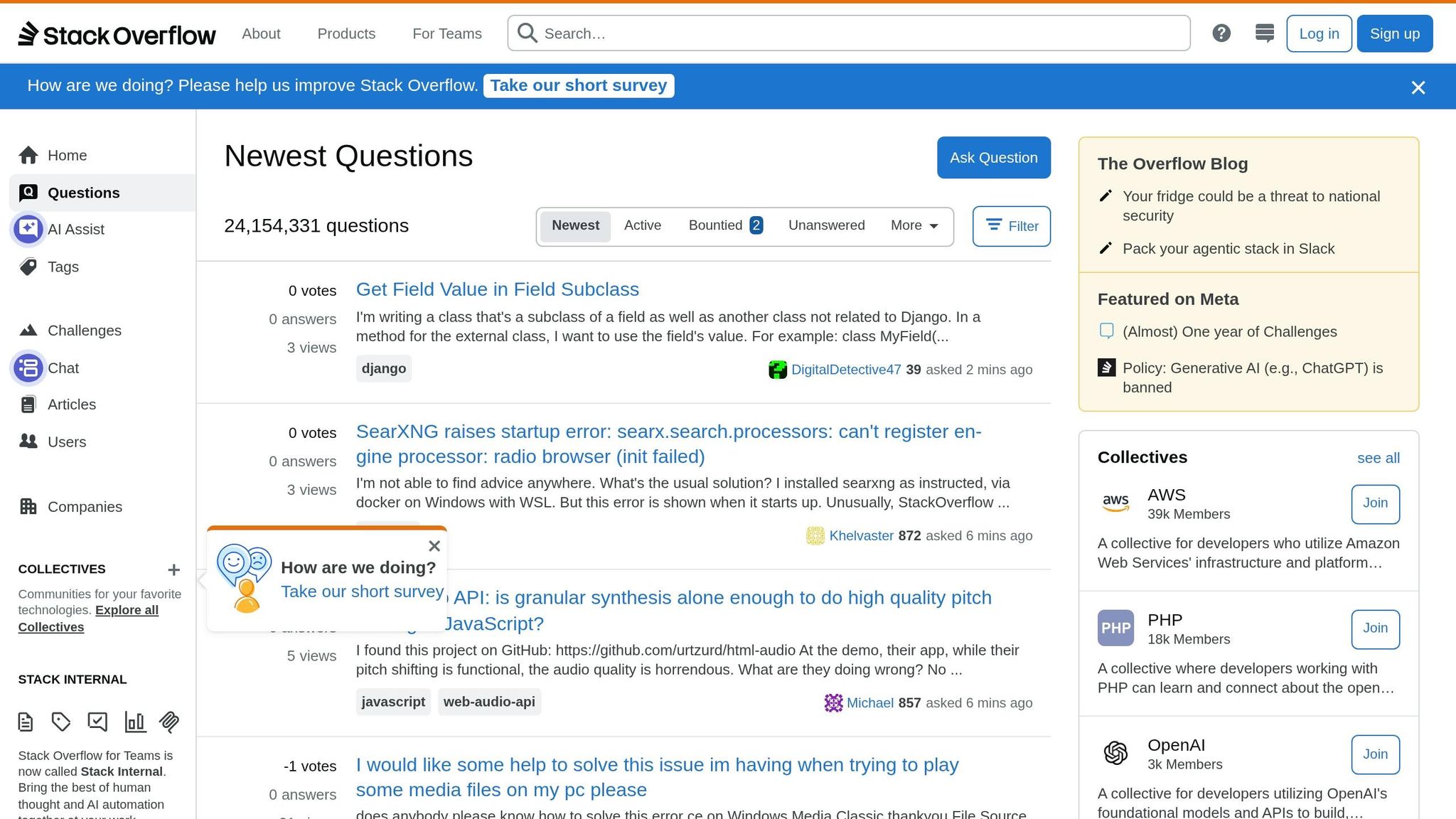Focus the Search input field
The image size is (1456, 819).
(849, 33)
